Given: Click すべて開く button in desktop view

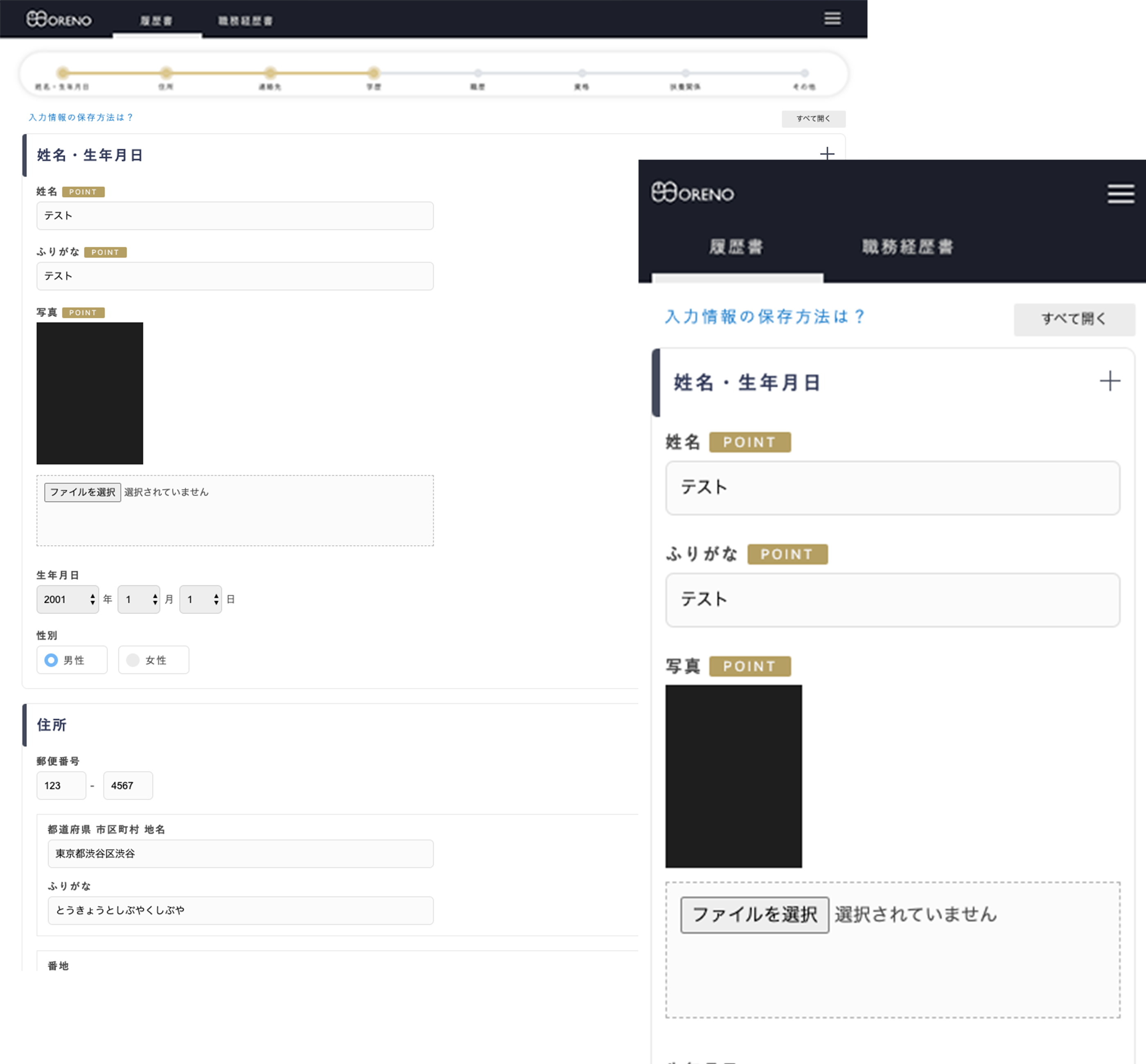Looking at the screenshot, I should tap(813, 119).
